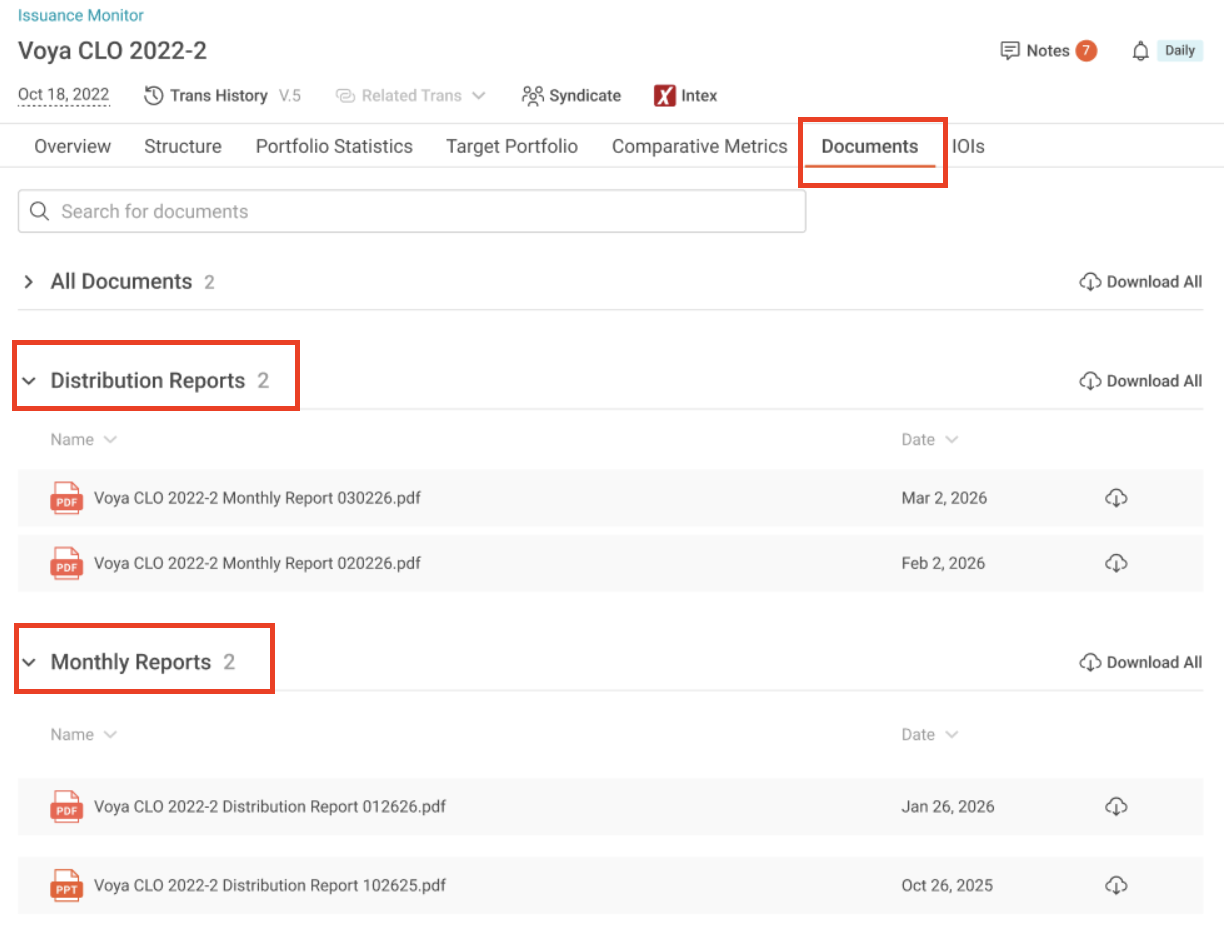Open the Notes panel
Screen dimensions: 1224x950
[x=1047, y=51]
